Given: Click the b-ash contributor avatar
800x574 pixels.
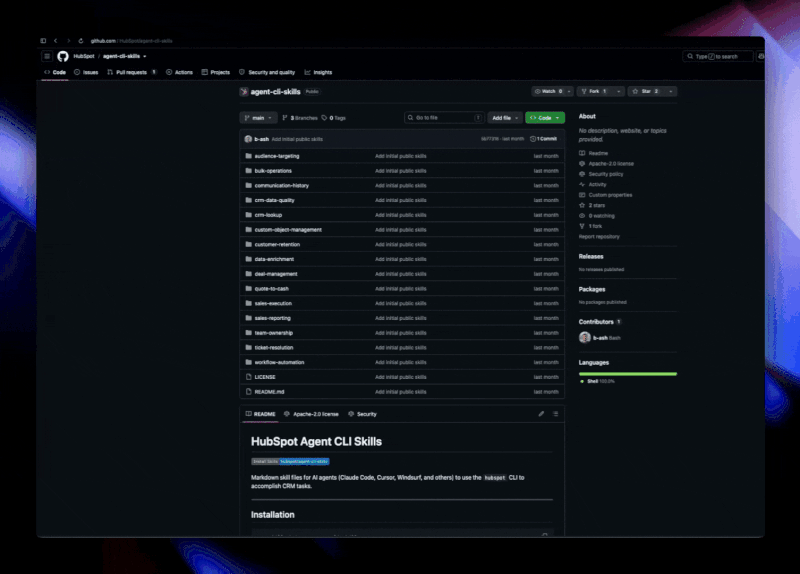Looking at the screenshot, I should point(585,337).
